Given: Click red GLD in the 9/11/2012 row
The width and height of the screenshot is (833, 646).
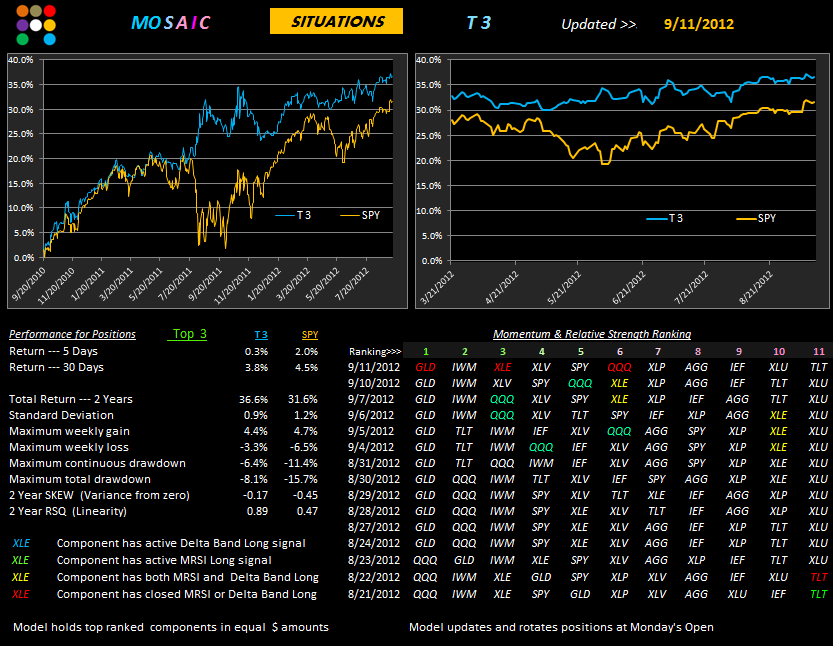Looking at the screenshot, I should (x=426, y=367).
